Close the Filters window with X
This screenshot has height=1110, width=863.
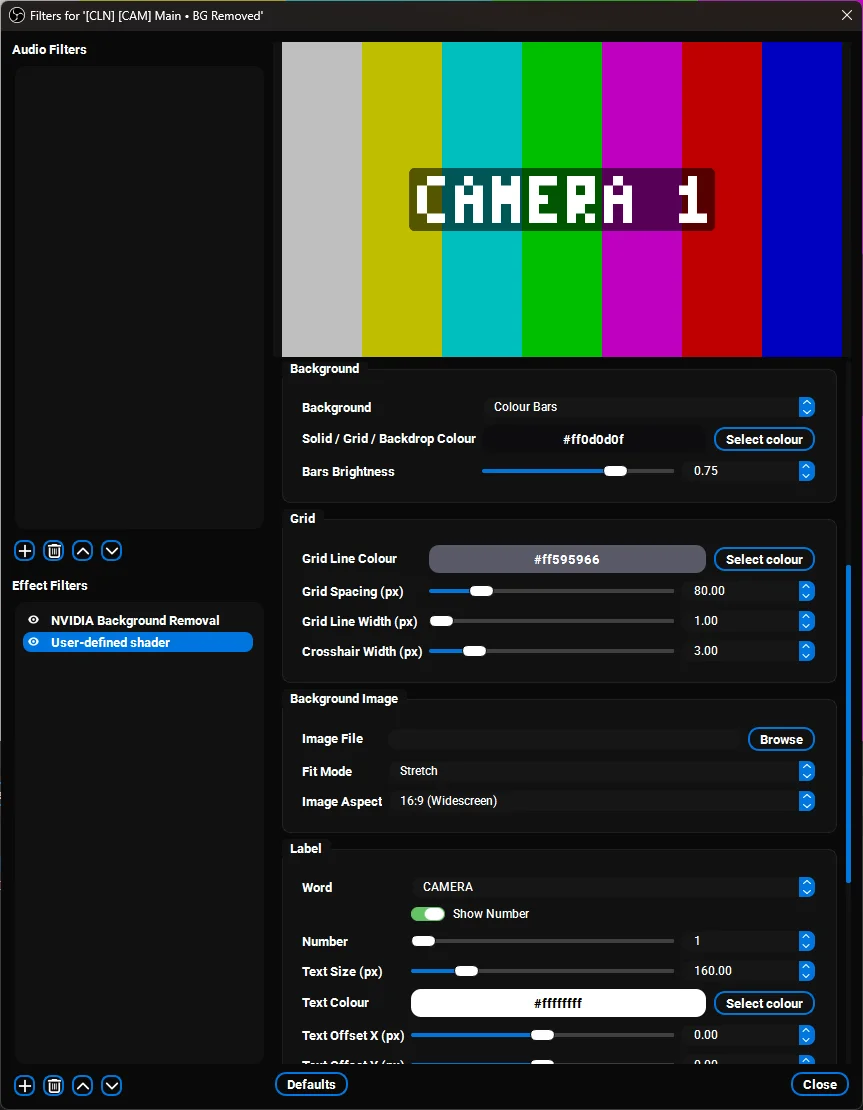click(x=846, y=15)
